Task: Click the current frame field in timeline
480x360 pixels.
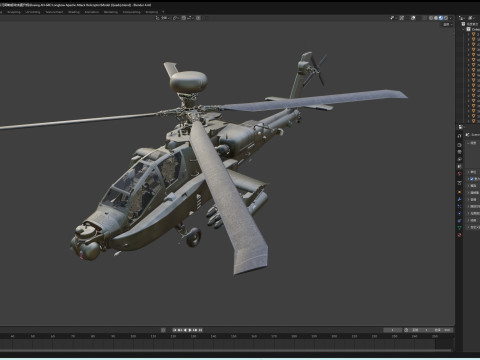Action: pos(392,330)
